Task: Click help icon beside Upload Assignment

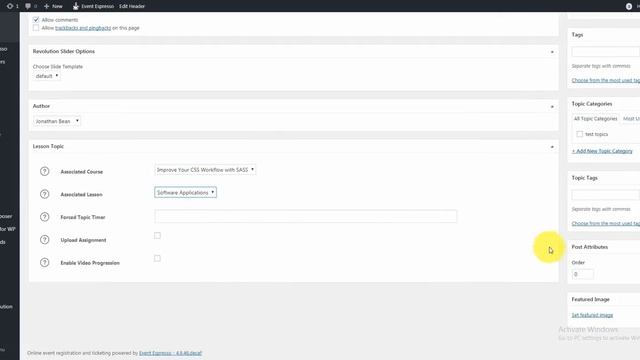Action: tap(44, 240)
